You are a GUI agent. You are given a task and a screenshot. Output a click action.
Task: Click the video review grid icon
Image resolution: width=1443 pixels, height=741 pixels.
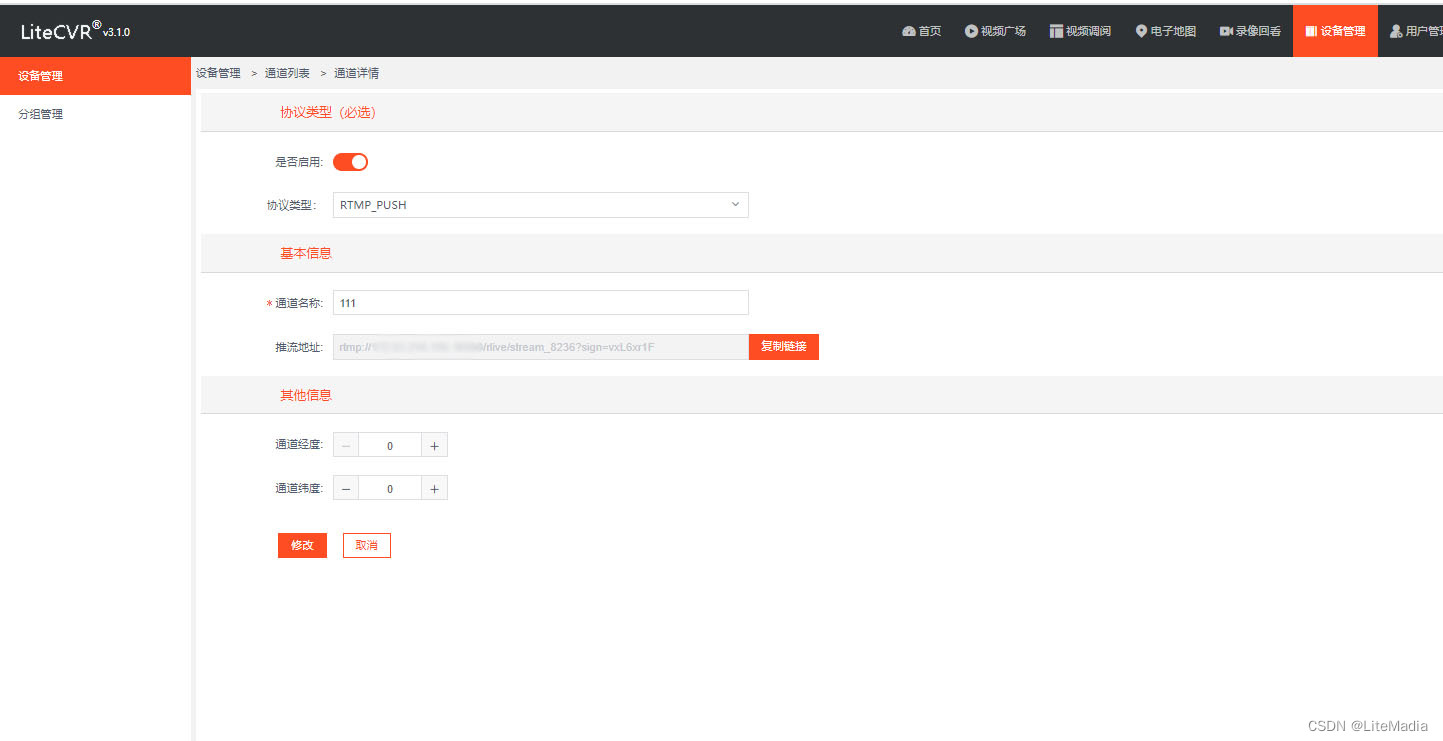pos(1056,31)
